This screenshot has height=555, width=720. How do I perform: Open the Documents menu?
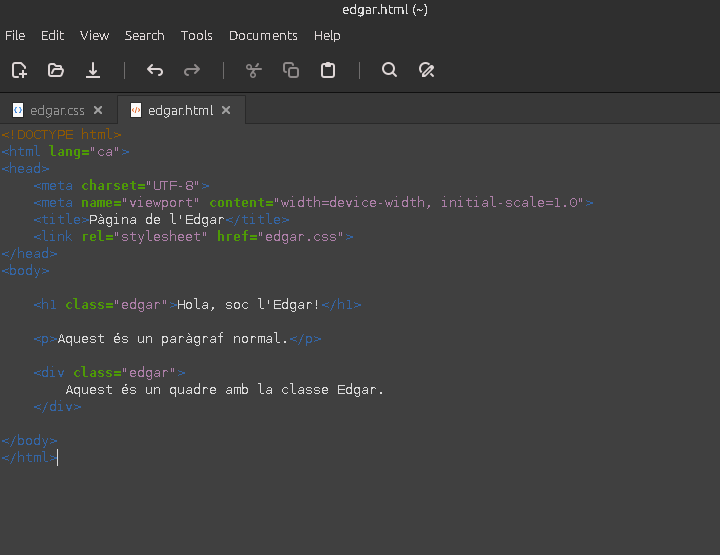click(x=263, y=35)
